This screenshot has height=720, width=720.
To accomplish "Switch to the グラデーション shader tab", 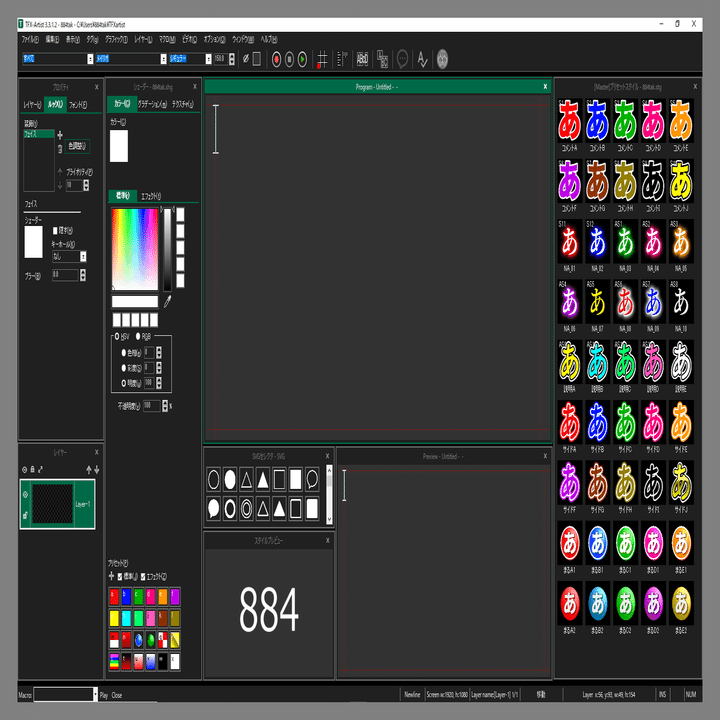I will tap(152, 104).
